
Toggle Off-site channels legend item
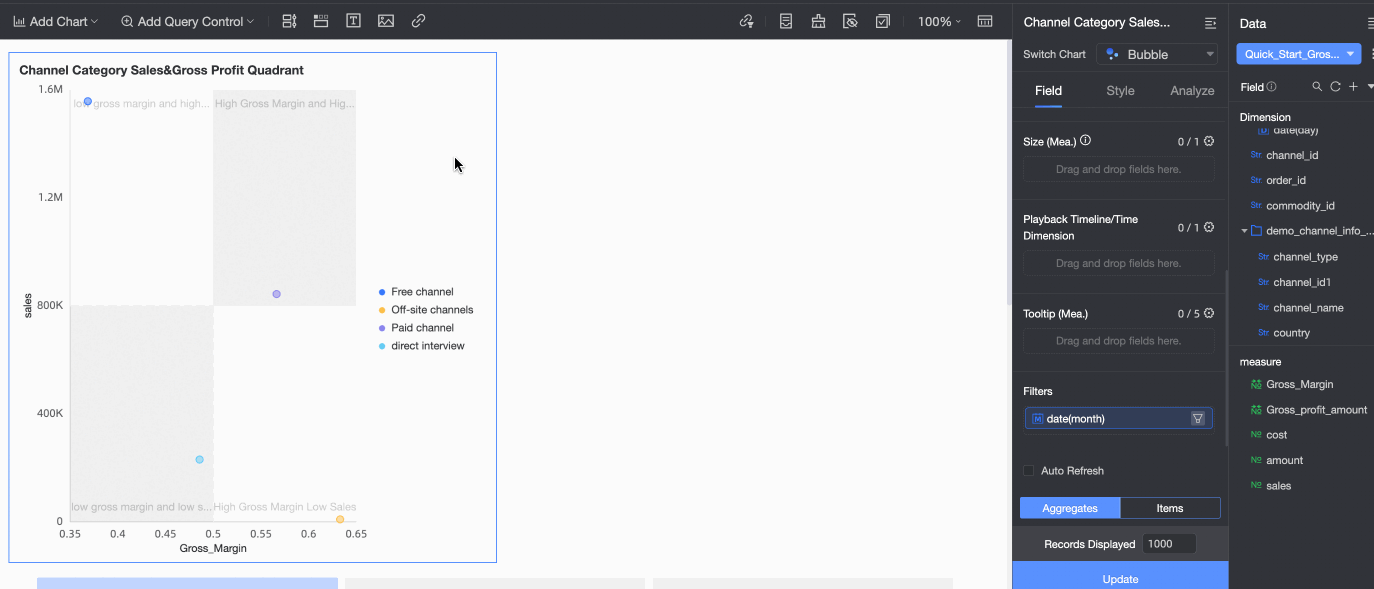(x=426, y=310)
